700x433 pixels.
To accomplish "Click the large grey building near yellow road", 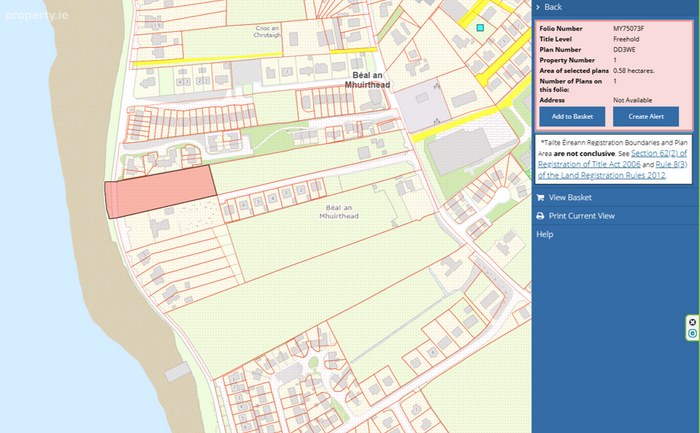I will (460, 151).
